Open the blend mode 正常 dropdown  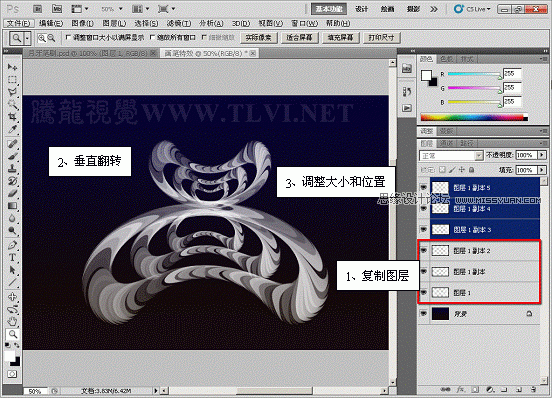tap(451, 156)
